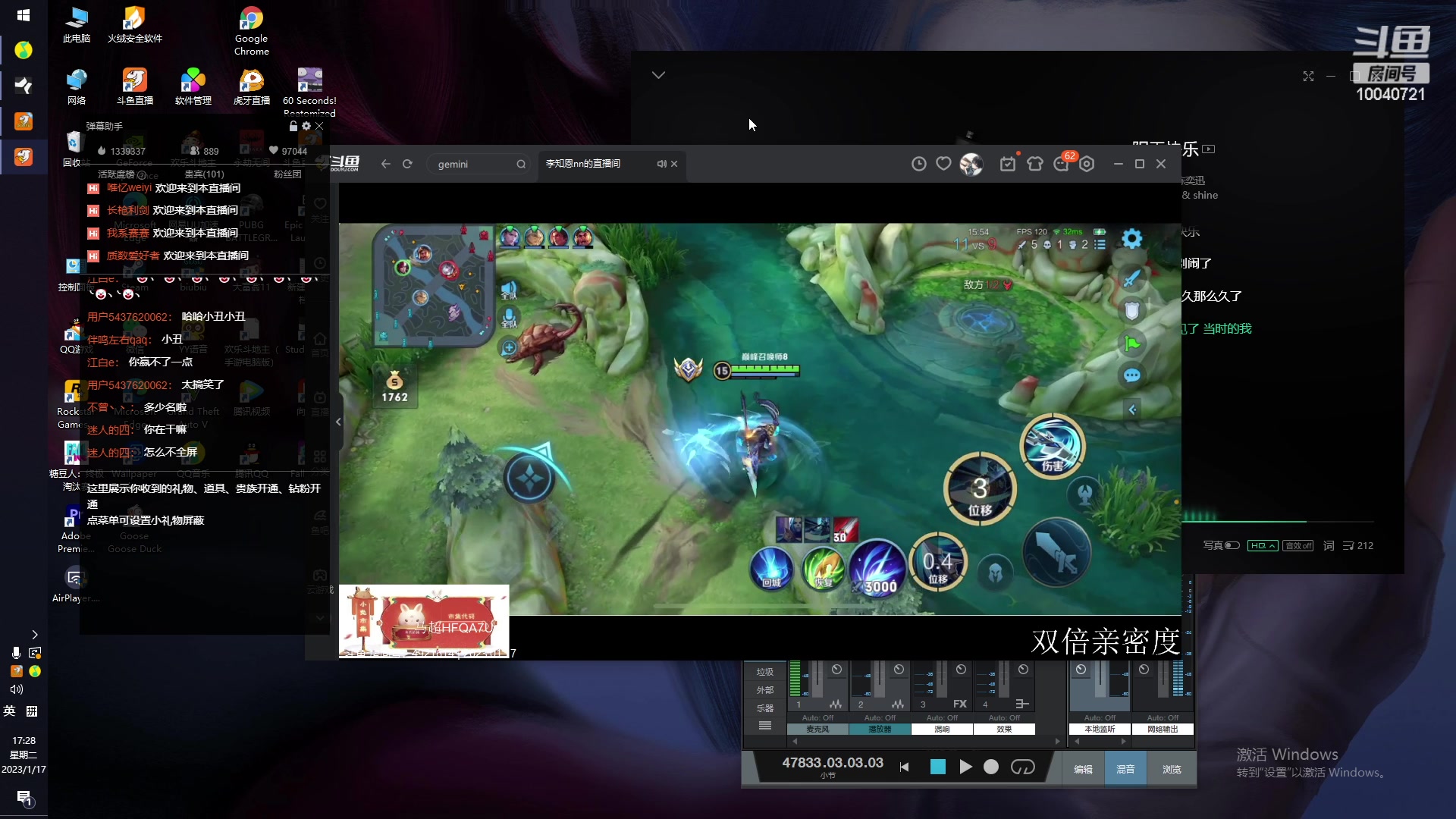This screenshot has height=819, width=1456.
Task: Open the Douyu live streaming desktop shortcut
Action: tap(135, 86)
